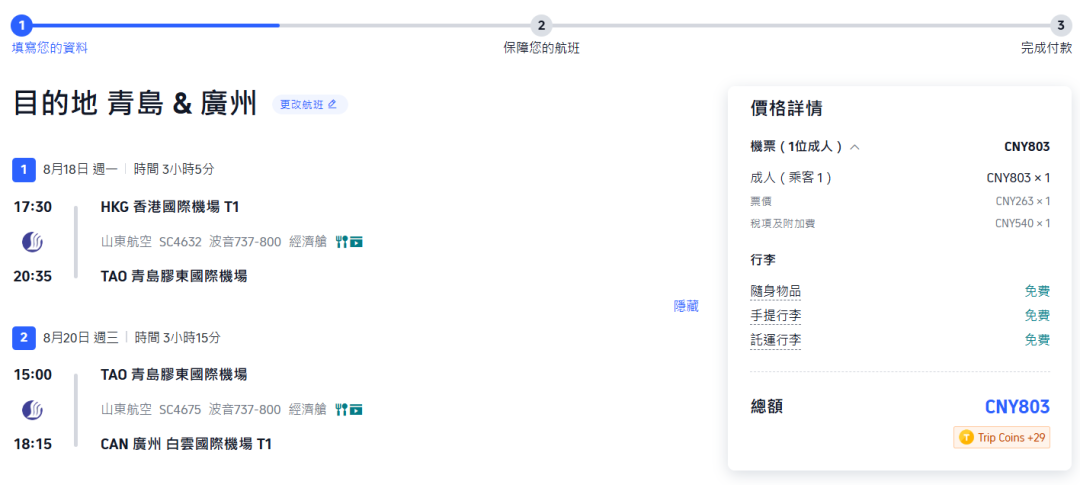Click the meal icon on flight SC4675
This screenshot has height=485, width=1080.
(x=341, y=410)
